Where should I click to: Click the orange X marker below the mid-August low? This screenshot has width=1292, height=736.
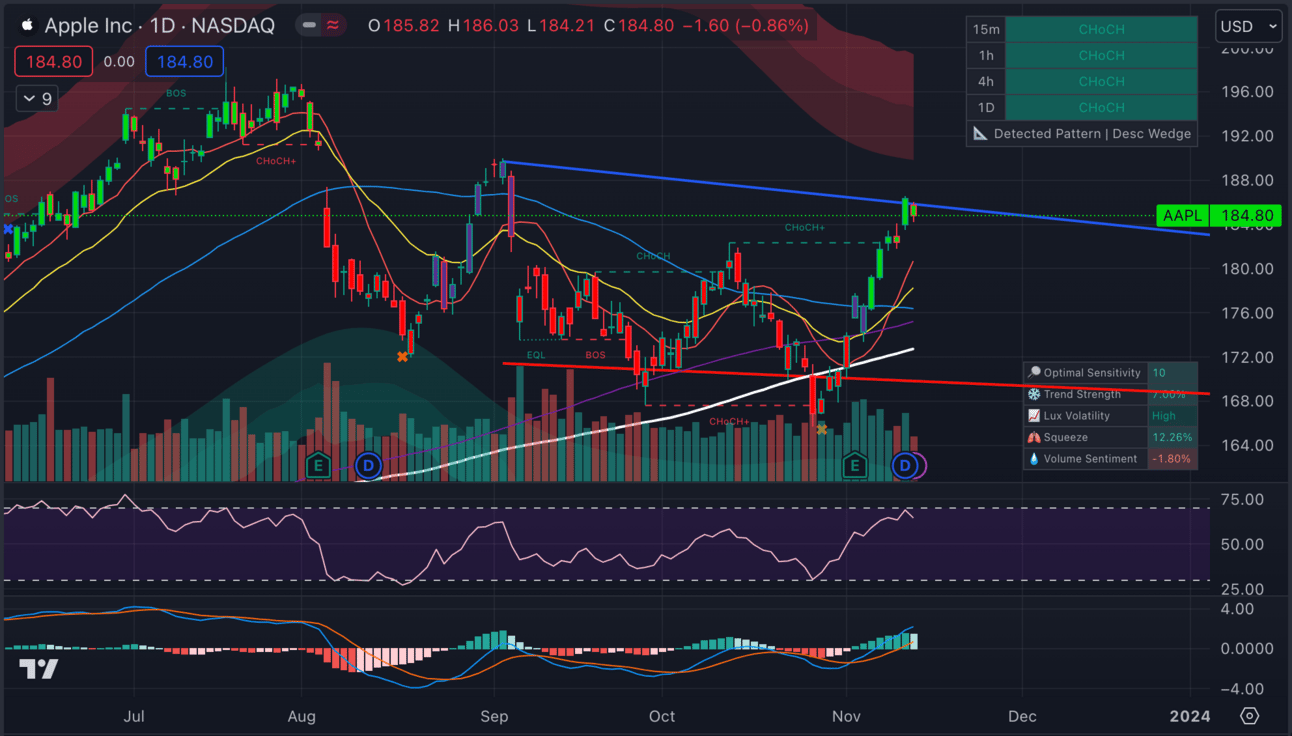[402, 357]
